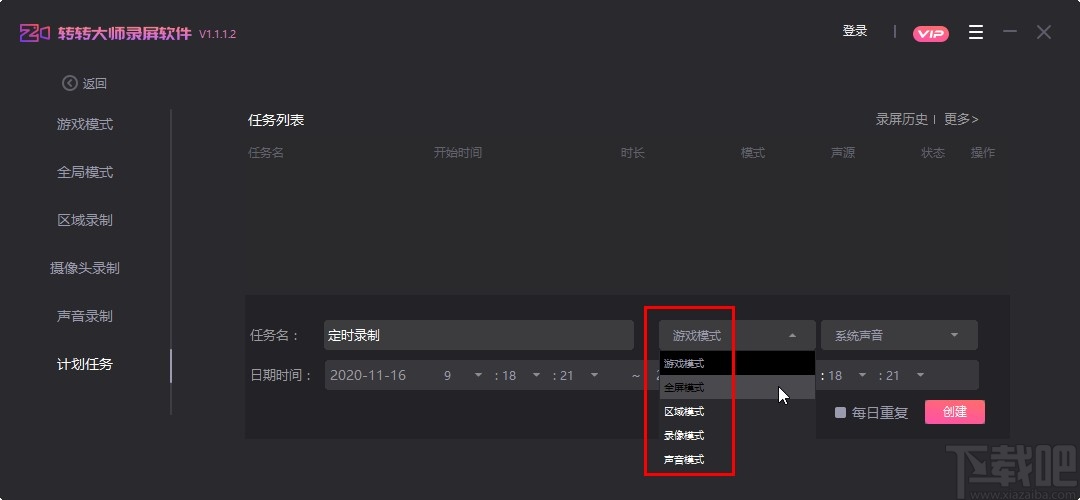This screenshot has height=500, width=1080.
Task: Click start date 2020-11-16 field
Action: [368, 375]
